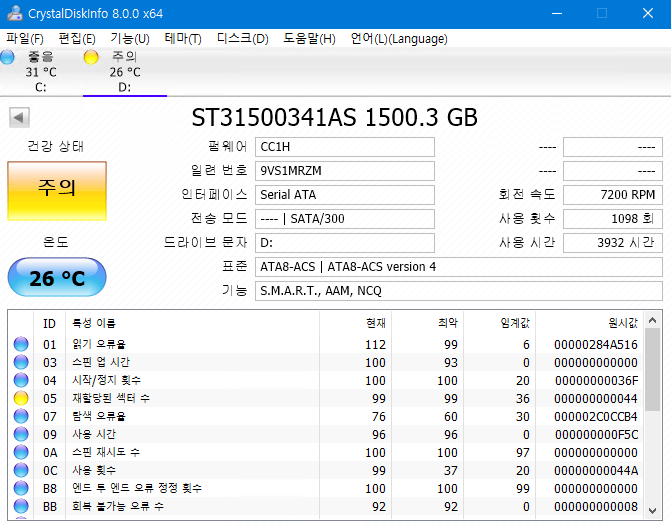The image size is (671, 525).
Task: Click the 26 °C temperature button
Action: 57,277
